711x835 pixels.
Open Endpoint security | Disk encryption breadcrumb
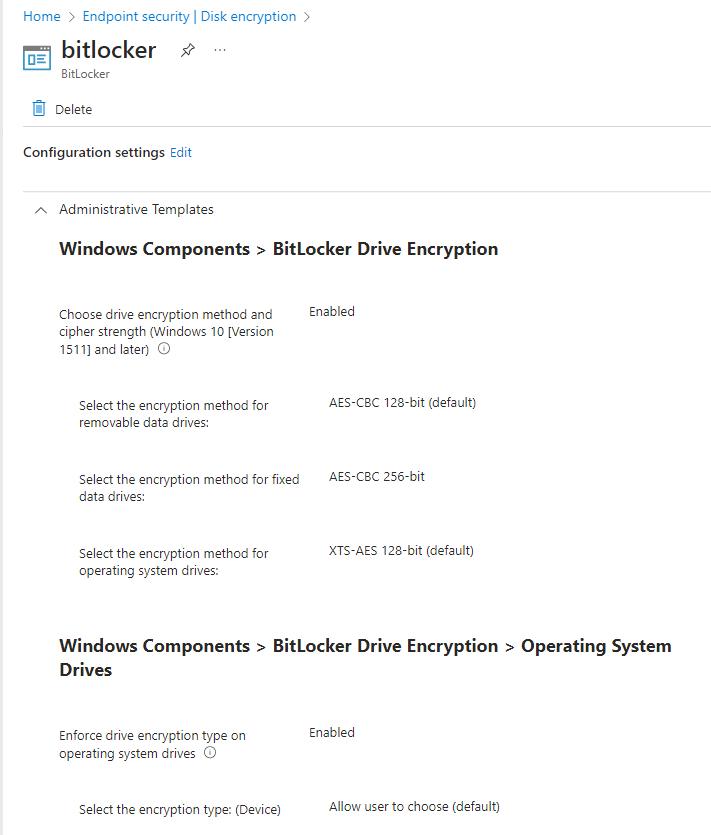point(189,17)
